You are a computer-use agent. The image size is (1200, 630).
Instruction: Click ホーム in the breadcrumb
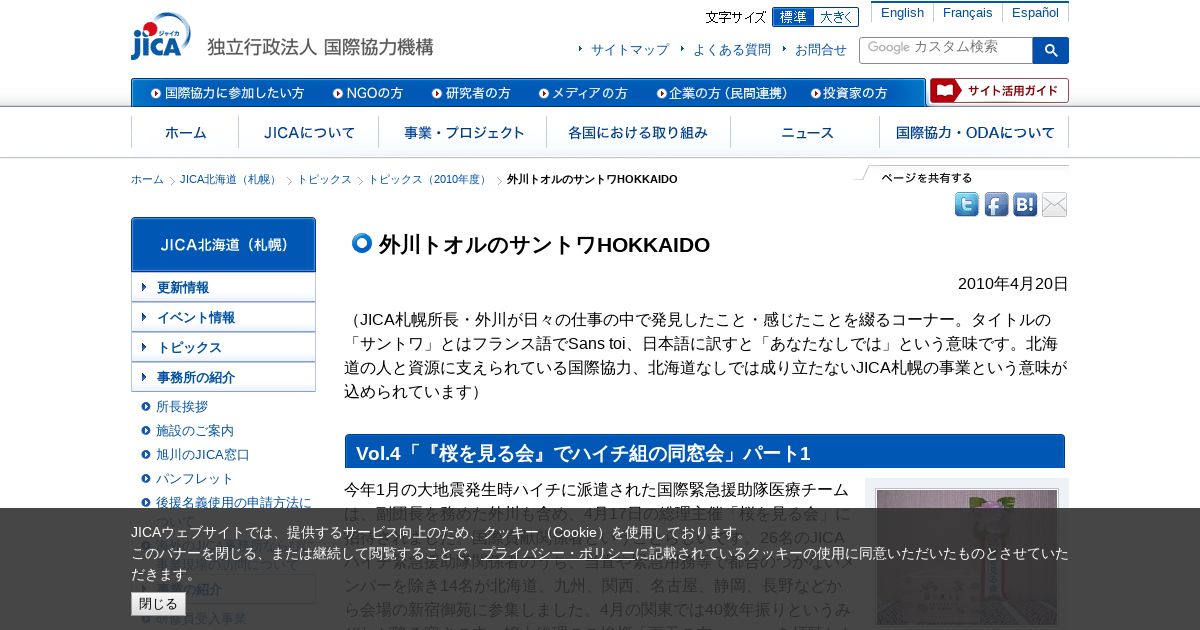pyautogui.click(x=147, y=179)
